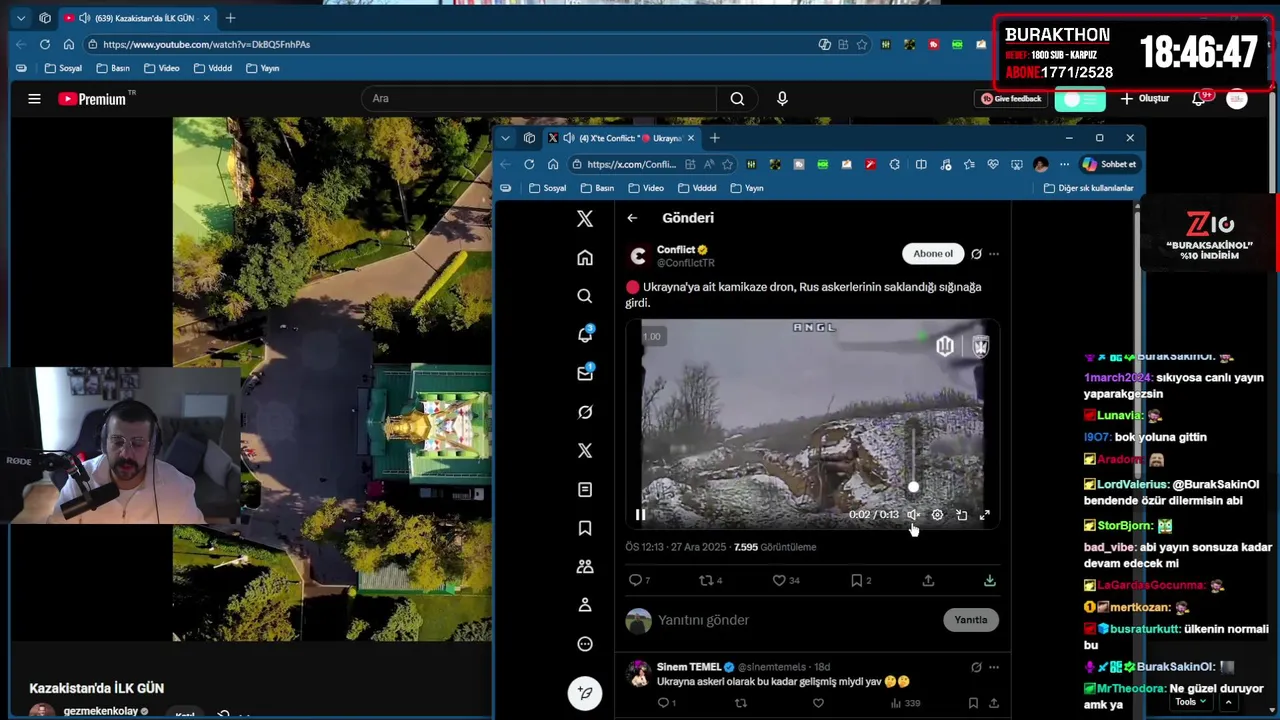Viewport: 1280px width, 720px height.
Task: Click the Yanıtla reply button
Action: click(970, 620)
